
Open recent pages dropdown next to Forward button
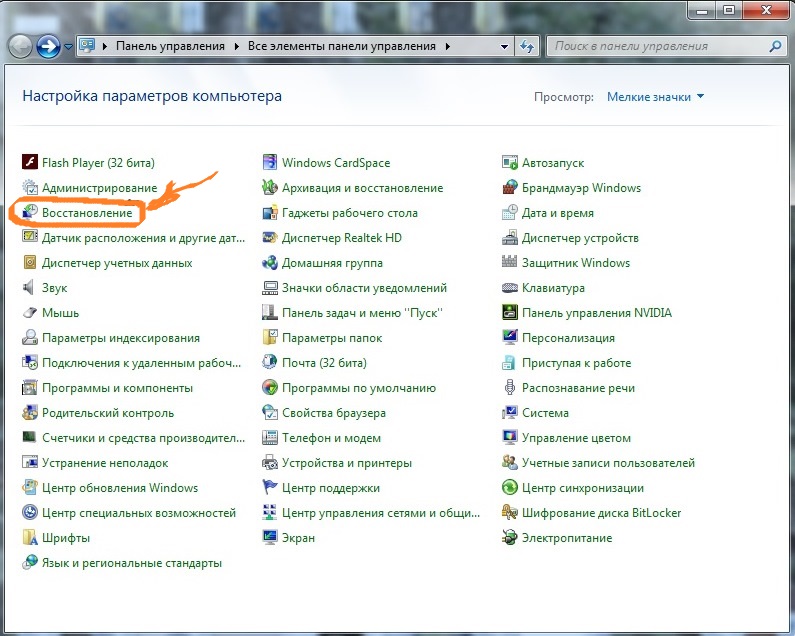(68, 46)
